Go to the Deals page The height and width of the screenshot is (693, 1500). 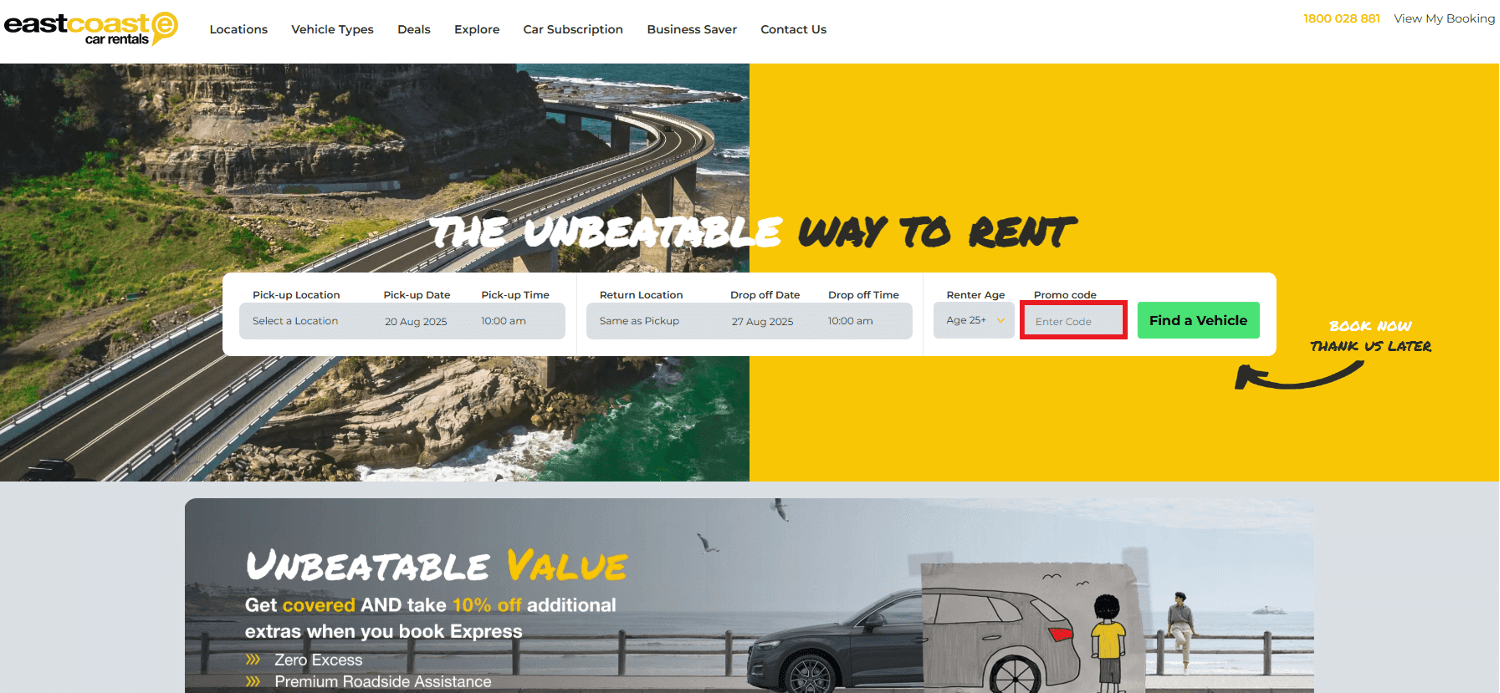pyautogui.click(x=414, y=30)
